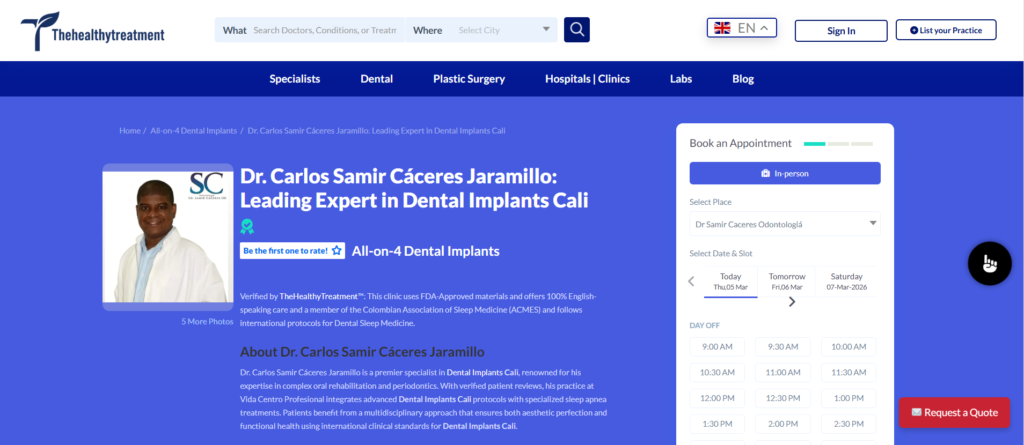The width and height of the screenshot is (1024, 445).
Task: Choose the 10:30 AM time slot
Action: [x=717, y=372]
